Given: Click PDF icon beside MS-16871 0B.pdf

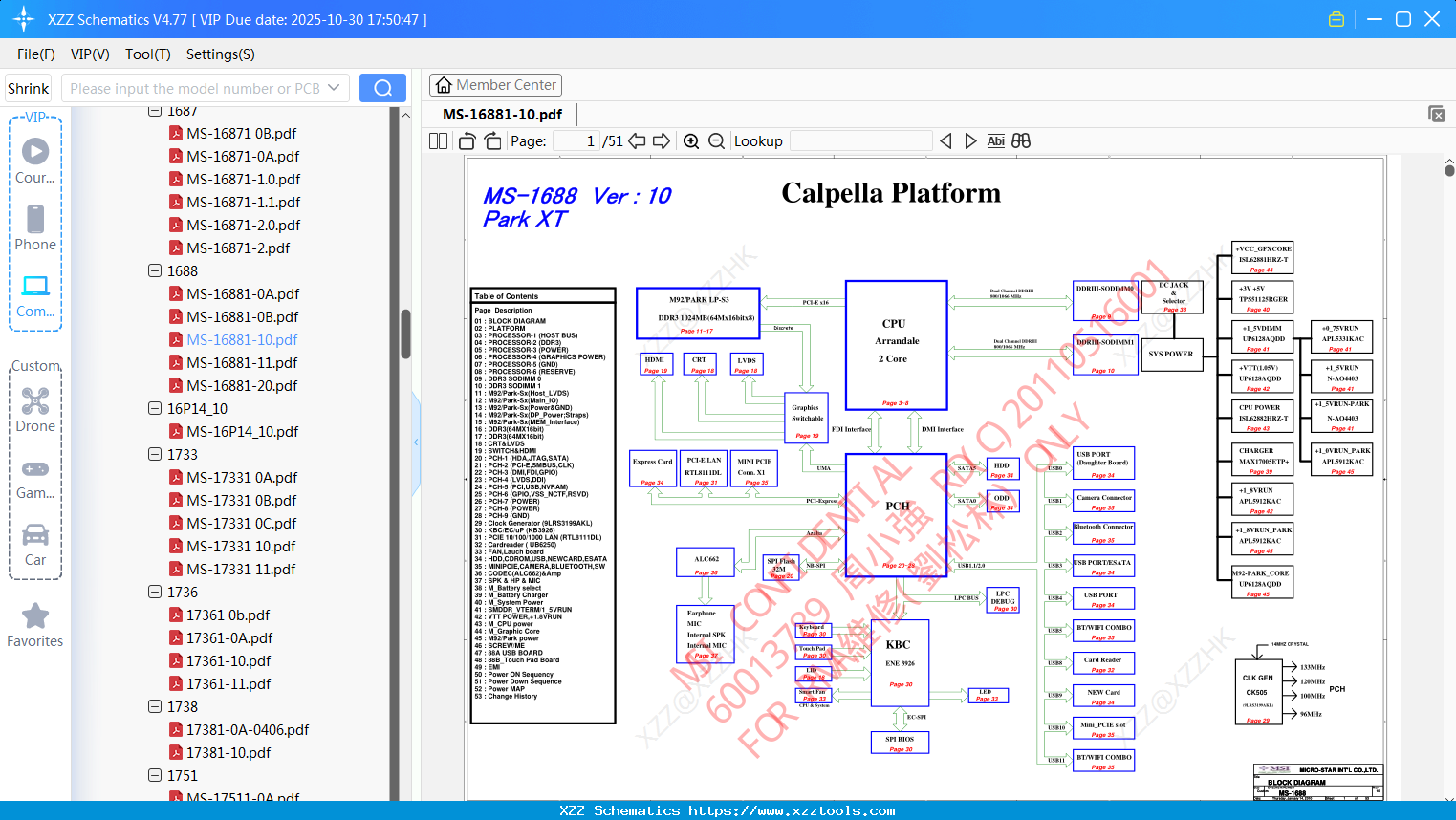Looking at the screenshot, I should (176, 133).
